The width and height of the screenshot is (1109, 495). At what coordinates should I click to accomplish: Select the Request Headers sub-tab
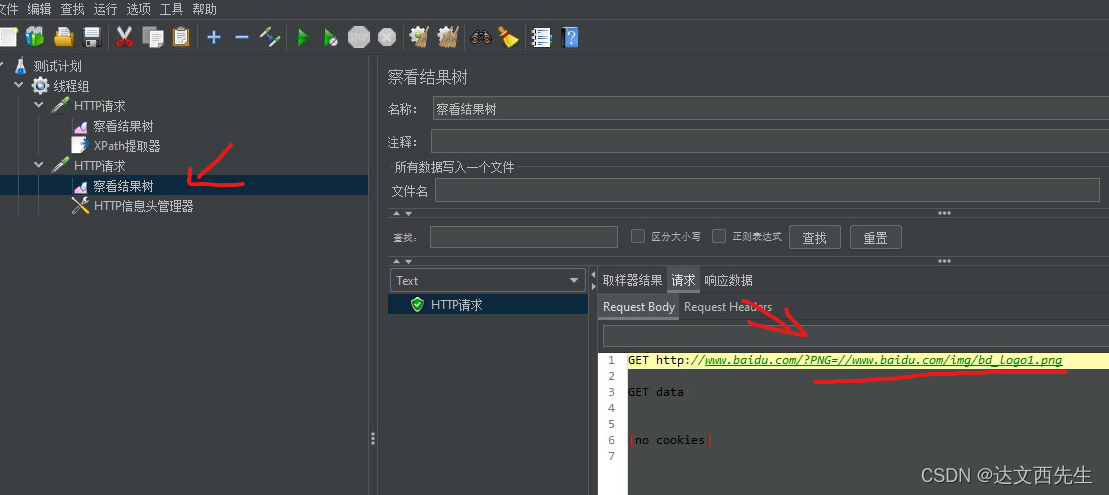click(x=728, y=307)
